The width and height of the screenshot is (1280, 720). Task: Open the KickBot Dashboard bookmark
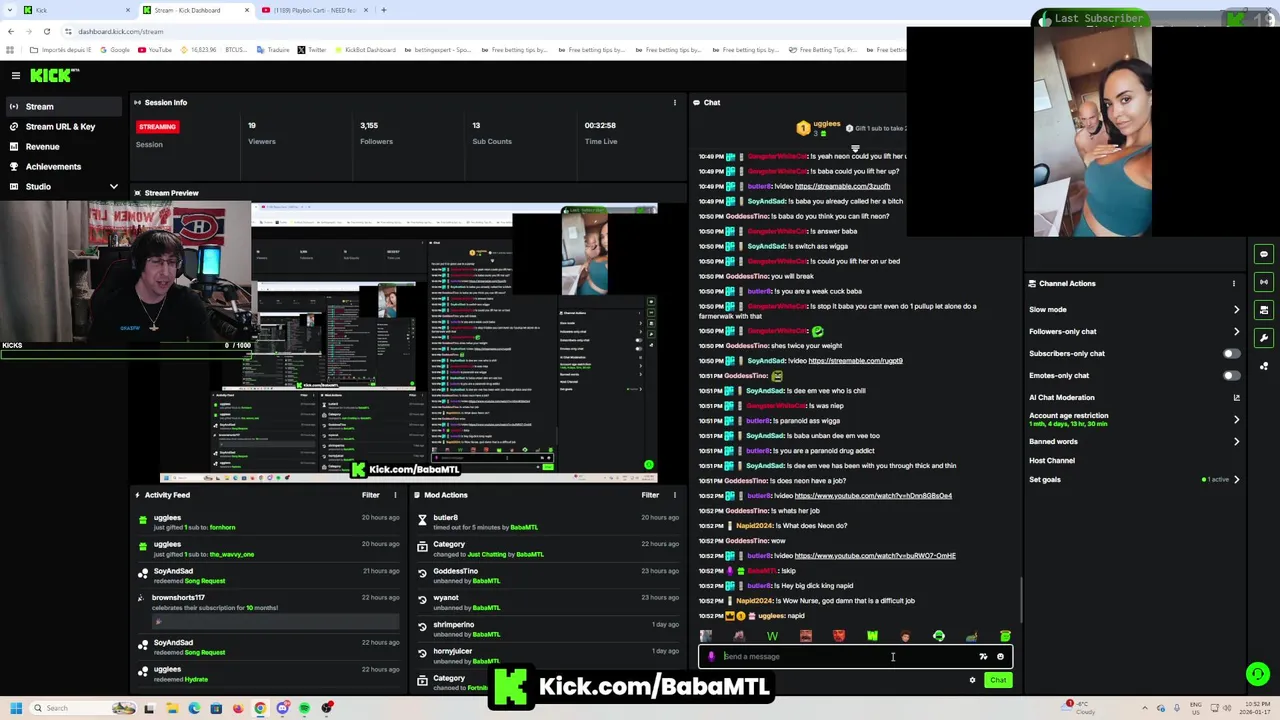click(x=364, y=50)
